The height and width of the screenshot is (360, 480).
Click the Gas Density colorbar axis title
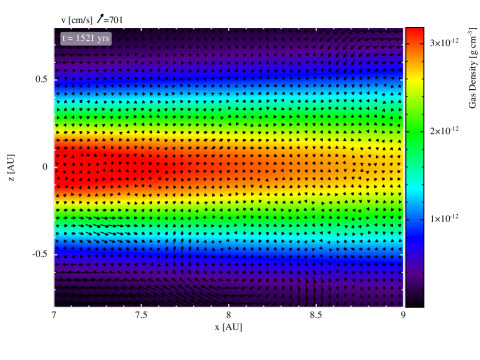(473, 68)
